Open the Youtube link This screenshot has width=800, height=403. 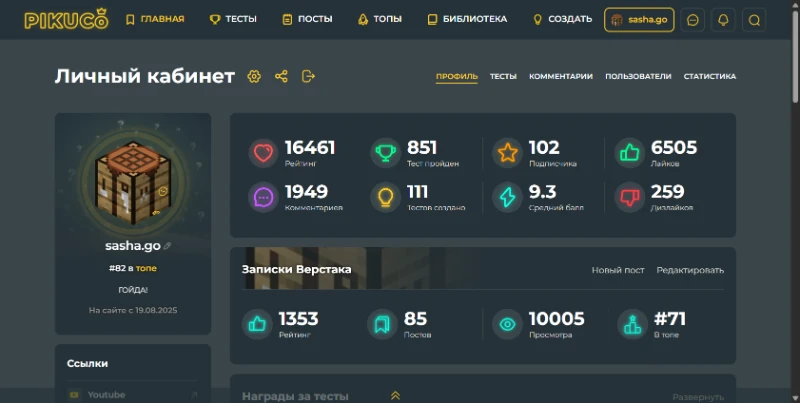pyautogui.click(x=106, y=395)
